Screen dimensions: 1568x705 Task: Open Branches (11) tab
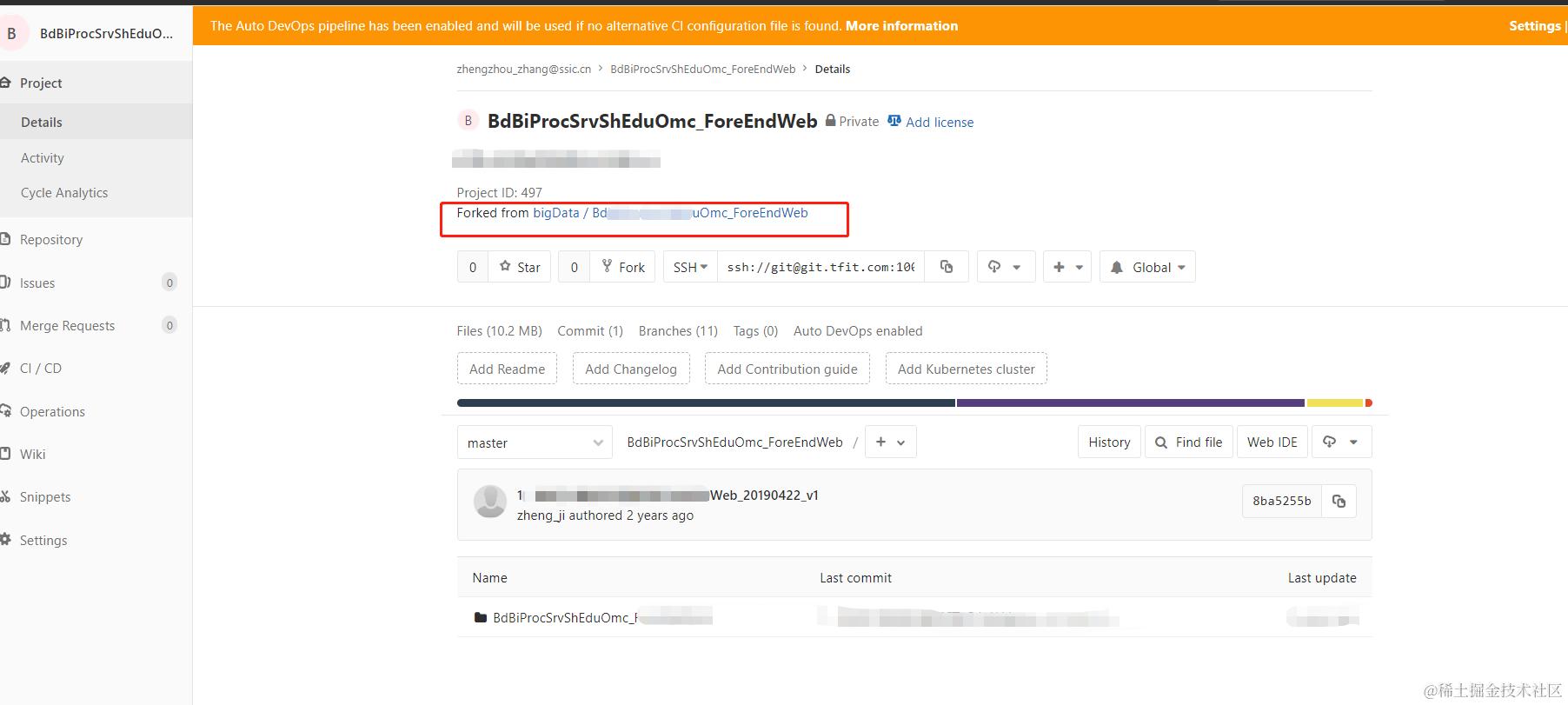pyautogui.click(x=678, y=330)
